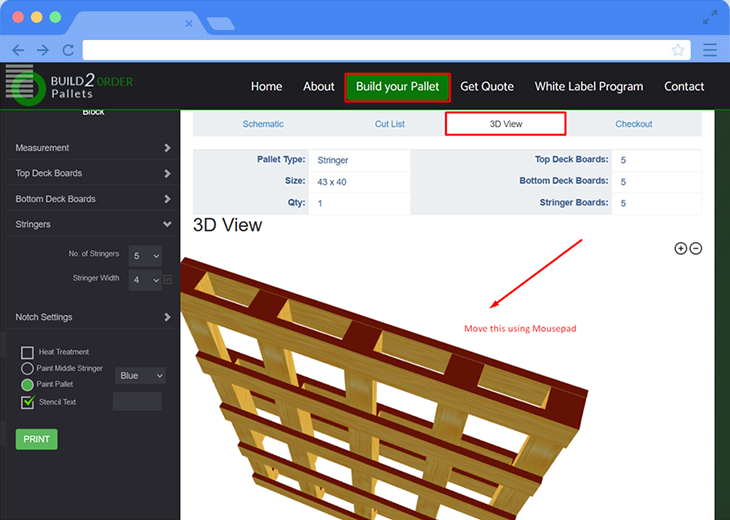Open the browser hamburger menu
Viewport: 730px width, 520px height.
coord(710,50)
